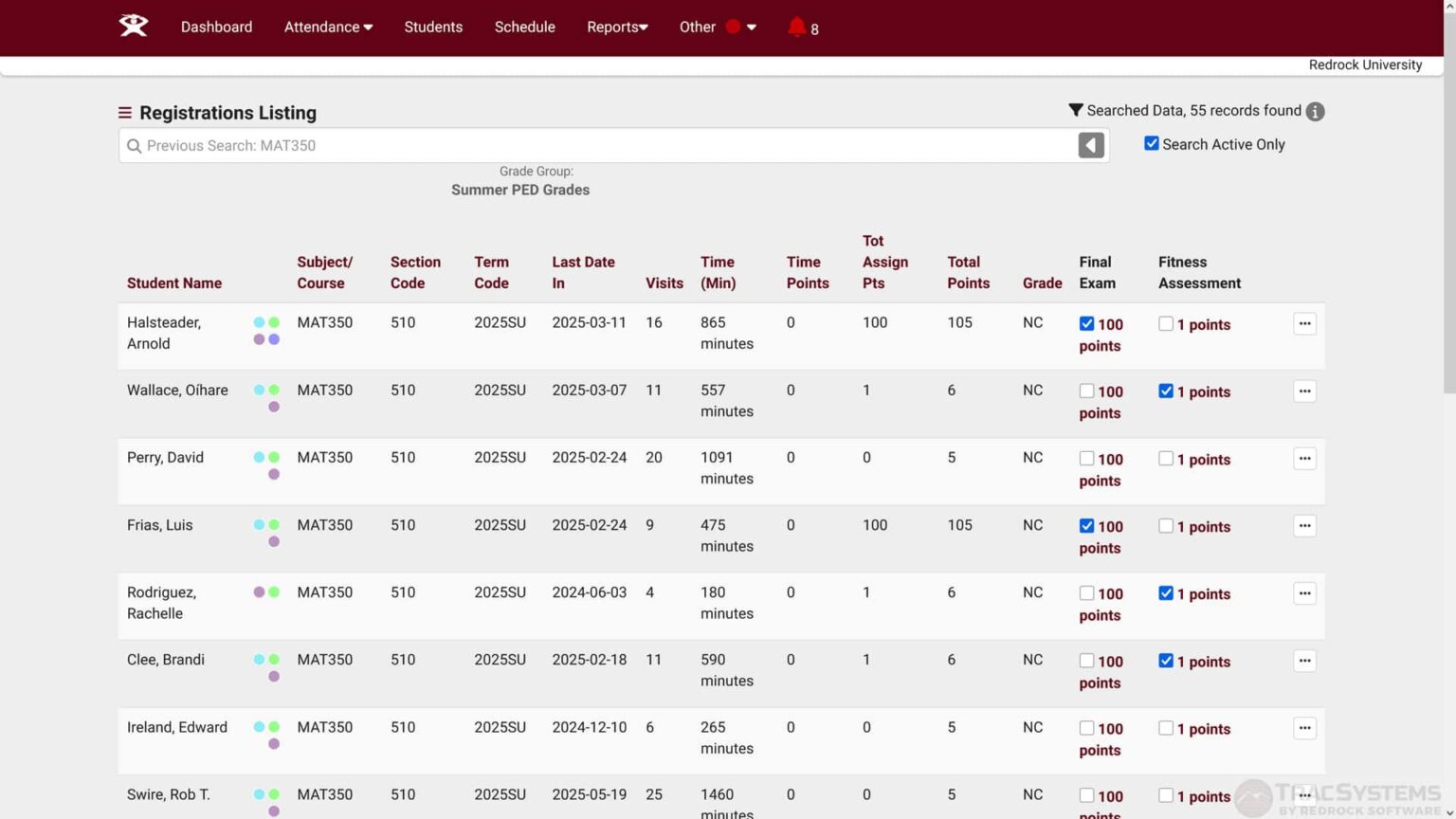Image resolution: width=1456 pixels, height=819 pixels.
Task: Click the info icon beside records found
Action: click(x=1315, y=112)
